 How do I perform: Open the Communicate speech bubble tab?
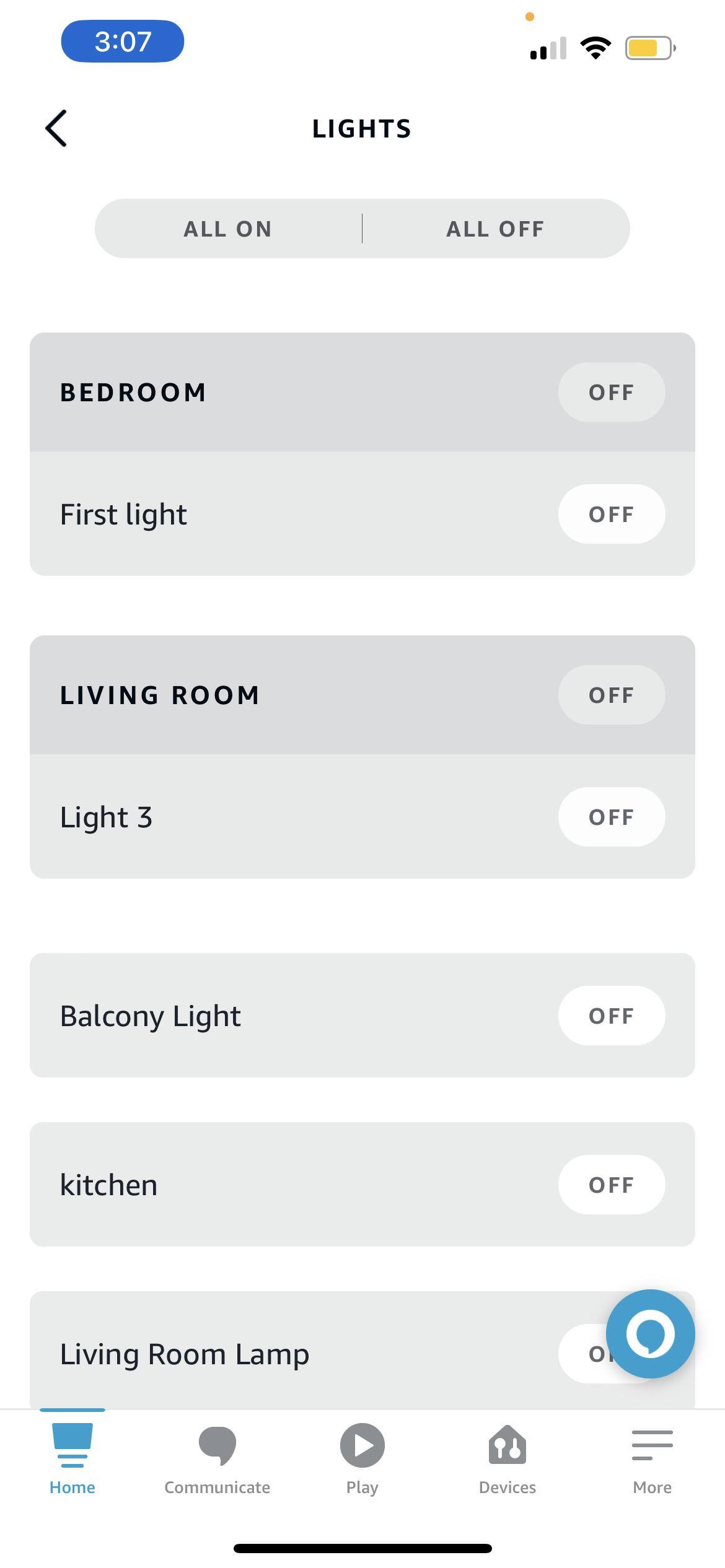(x=217, y=1445)
